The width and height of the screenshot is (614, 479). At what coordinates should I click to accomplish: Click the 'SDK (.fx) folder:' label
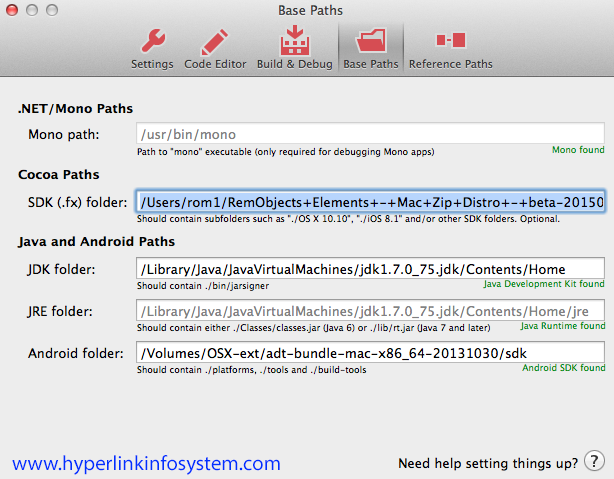[x=78, y=202]
